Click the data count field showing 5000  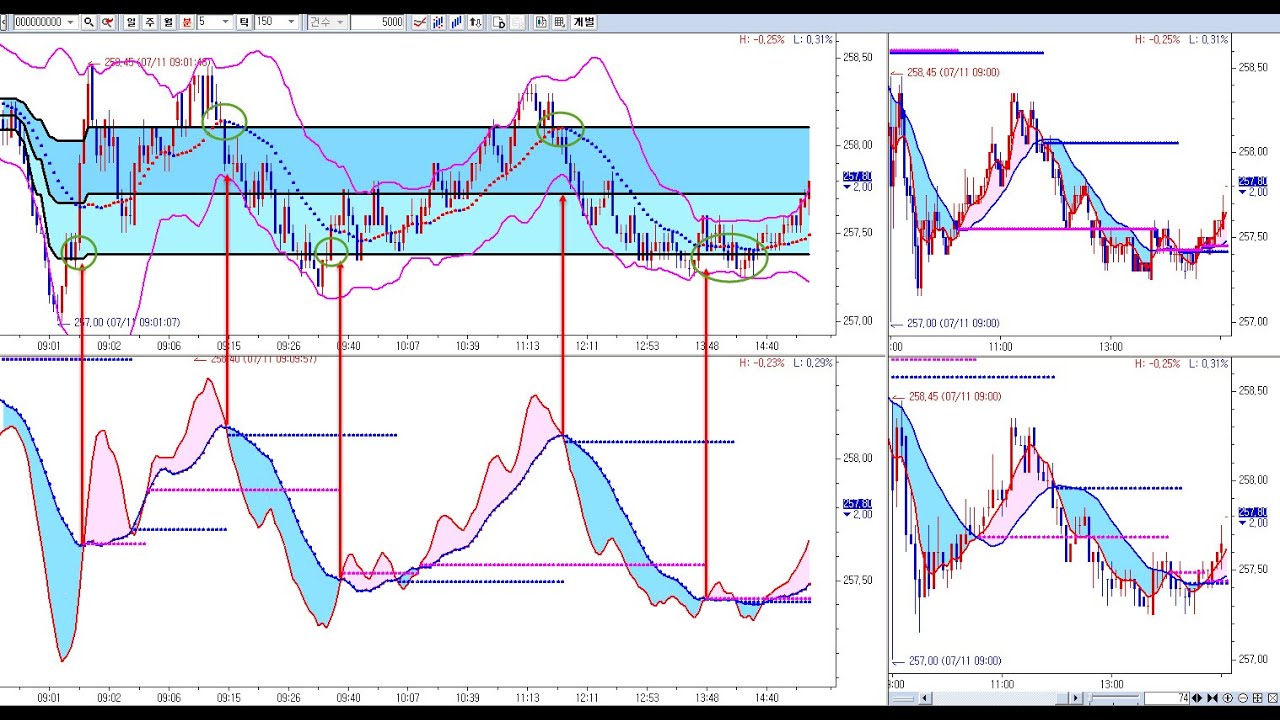(378, 22)
